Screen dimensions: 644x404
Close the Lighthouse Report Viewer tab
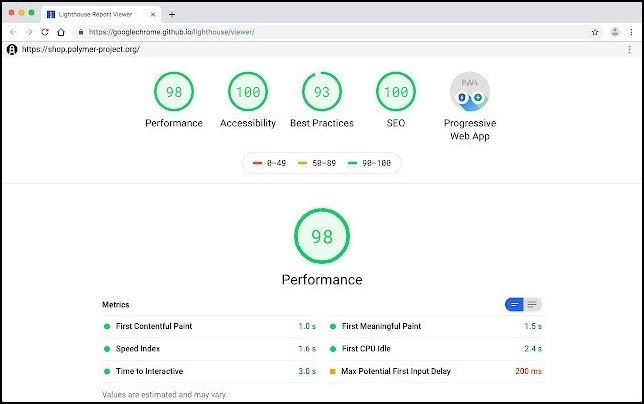coord(153,14)
